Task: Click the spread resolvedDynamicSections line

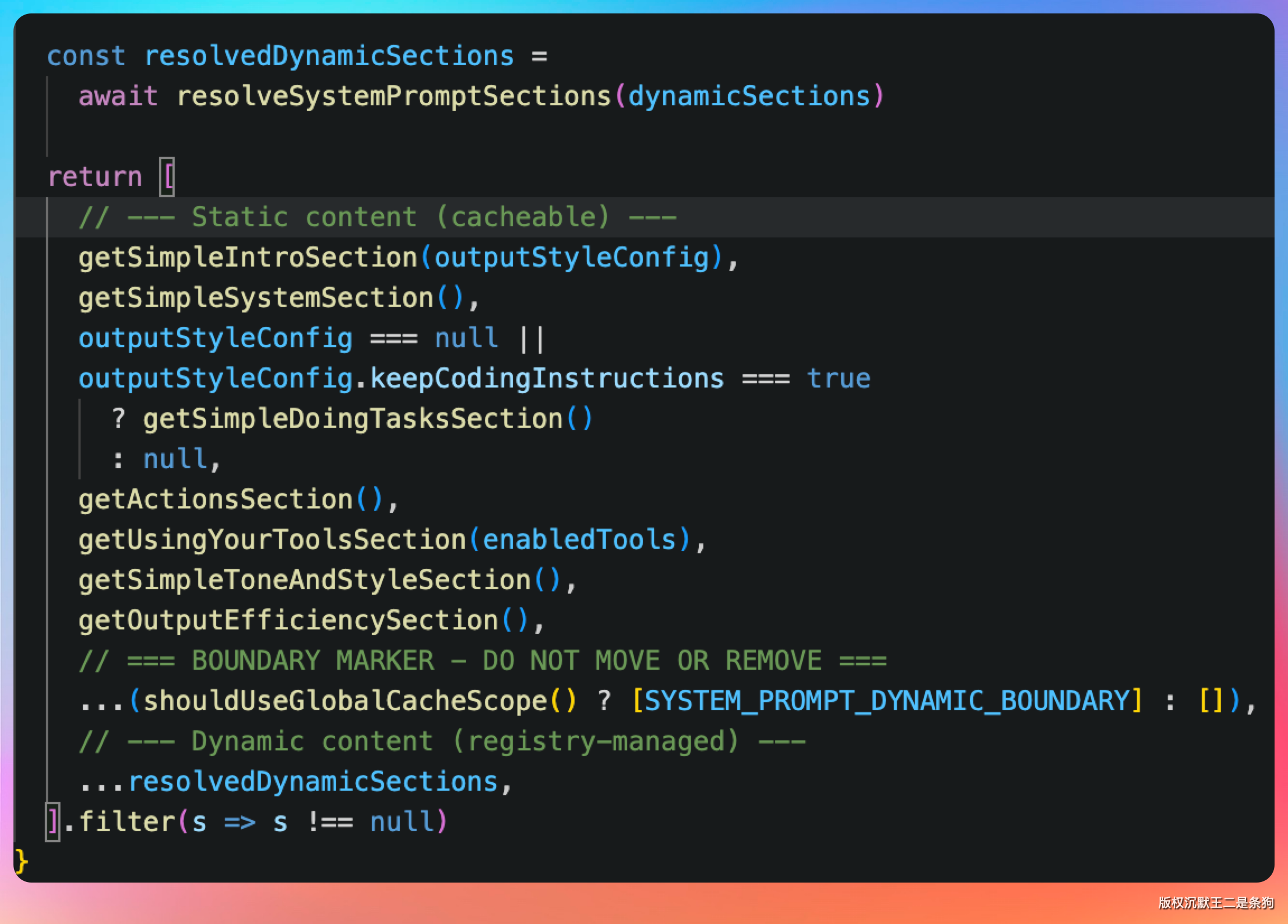Action: pos(312,782)
